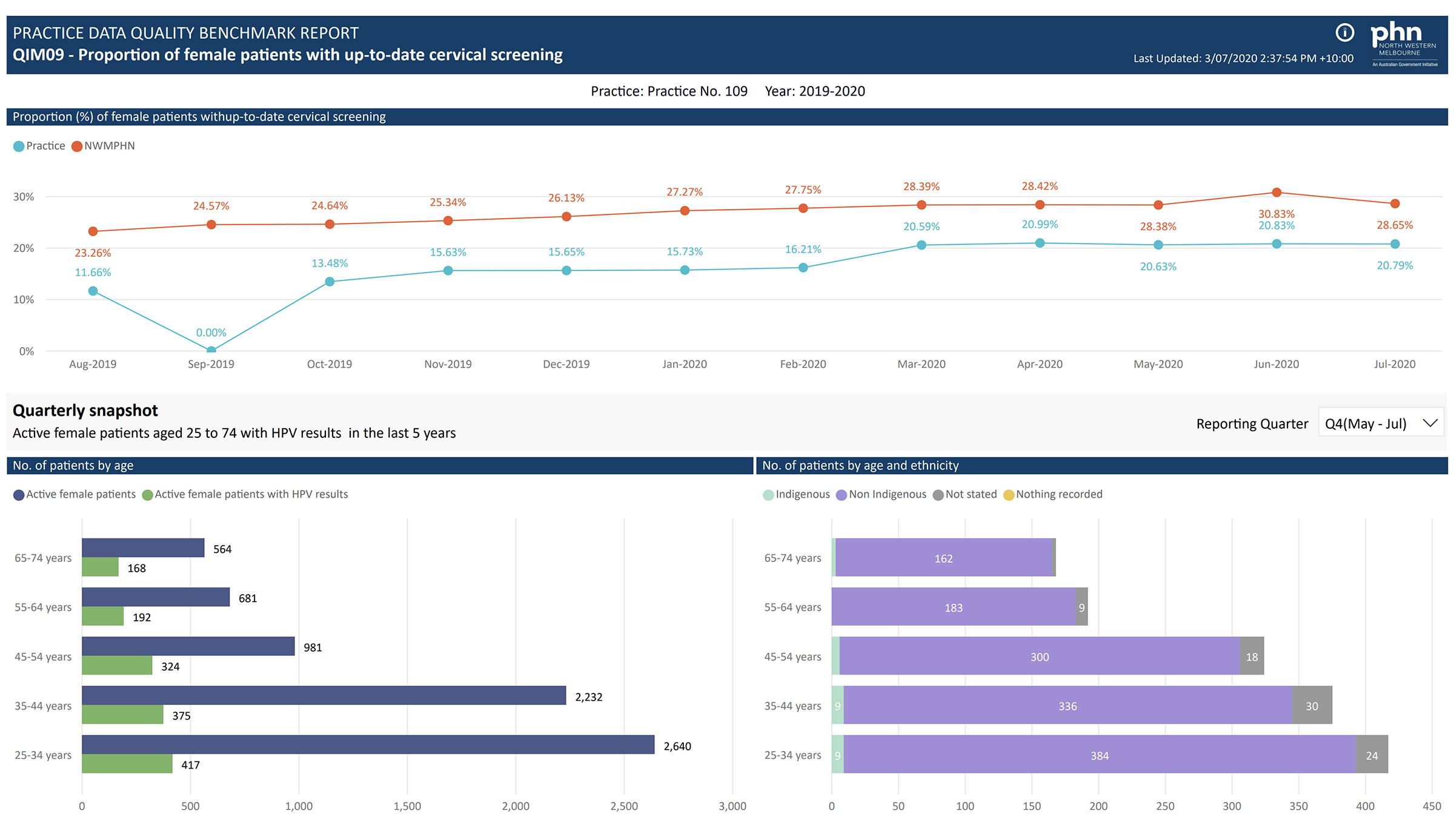This screenshot has height=840, width=1454.
Task: Open the Reporting Quarter dropdown
Action: point(1381,423)
